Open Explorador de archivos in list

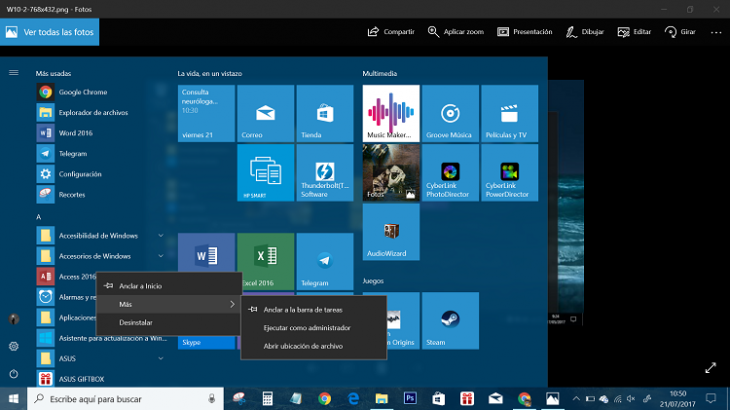(x=100, y=113)
